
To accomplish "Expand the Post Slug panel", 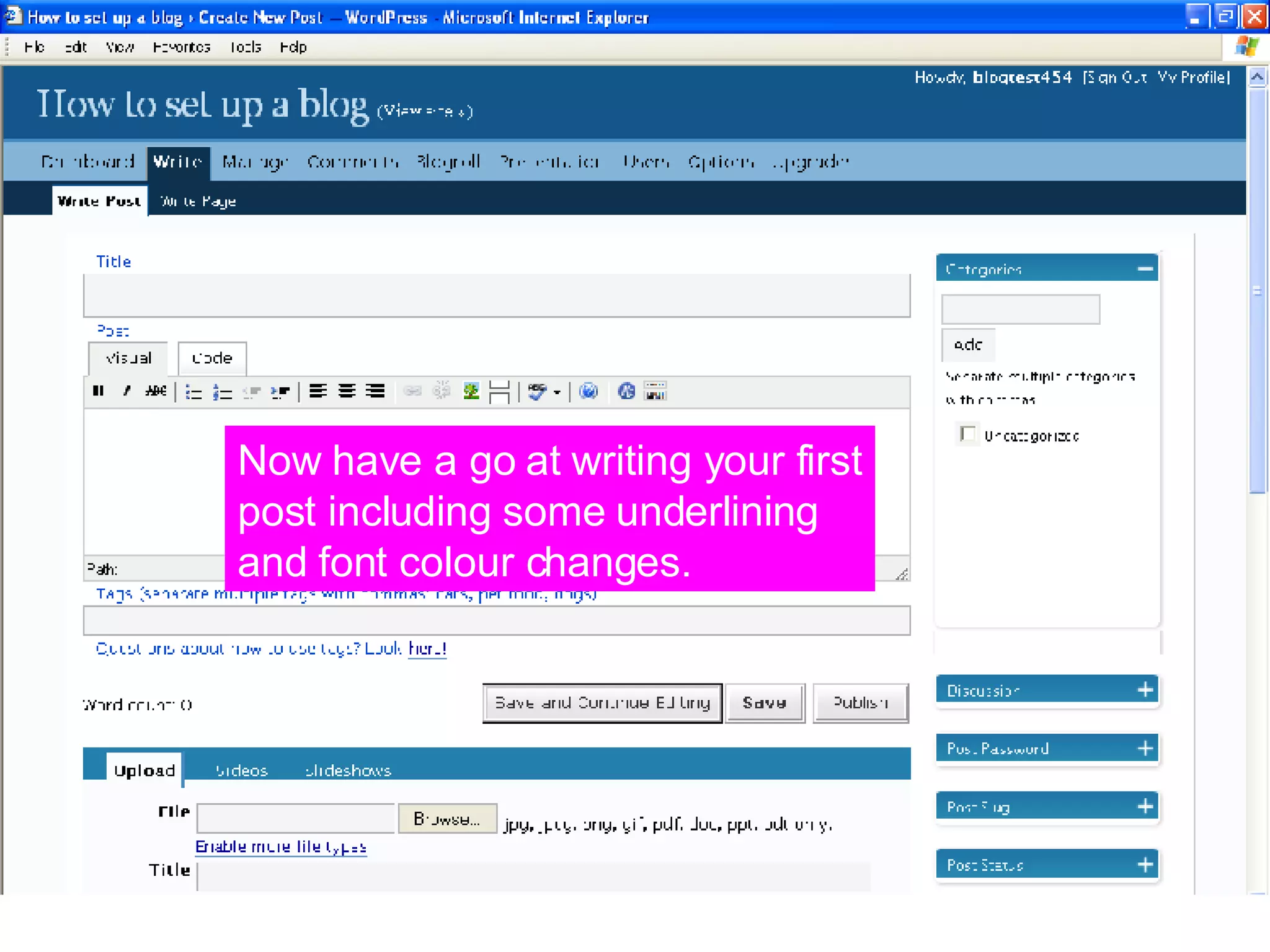I will click(1145, 806).
